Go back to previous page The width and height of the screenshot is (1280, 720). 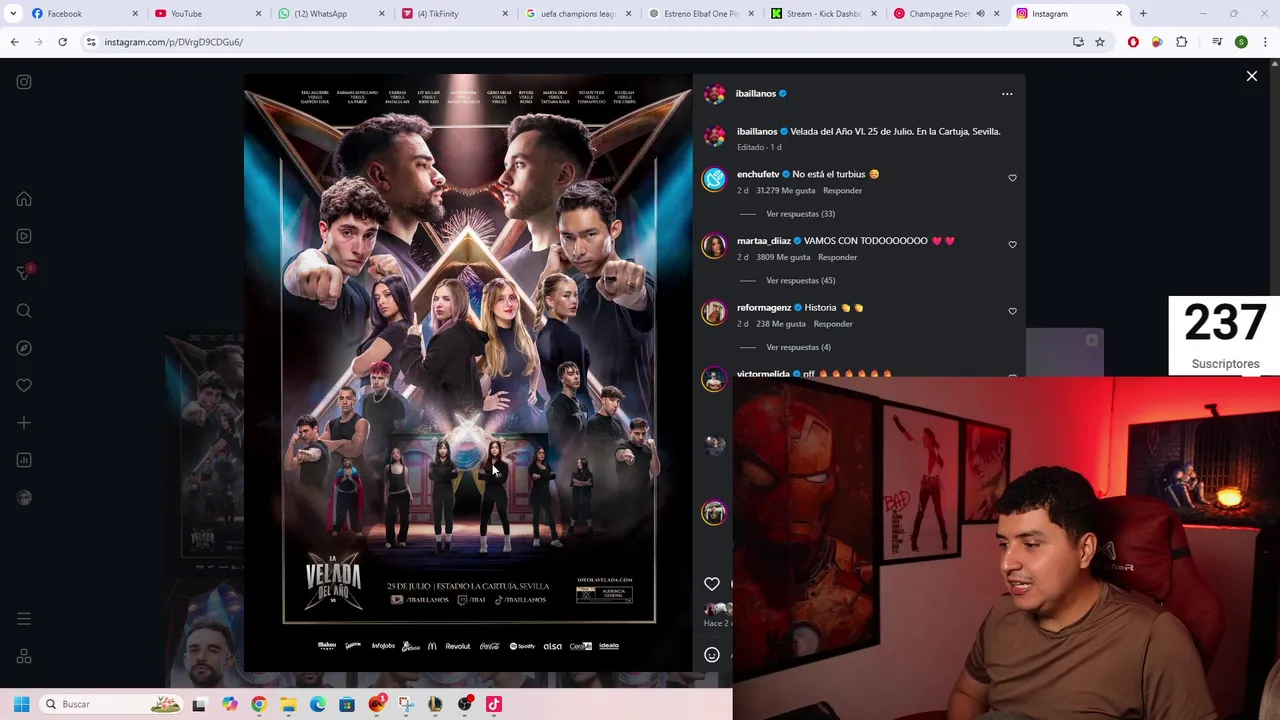tap(15, 42)
